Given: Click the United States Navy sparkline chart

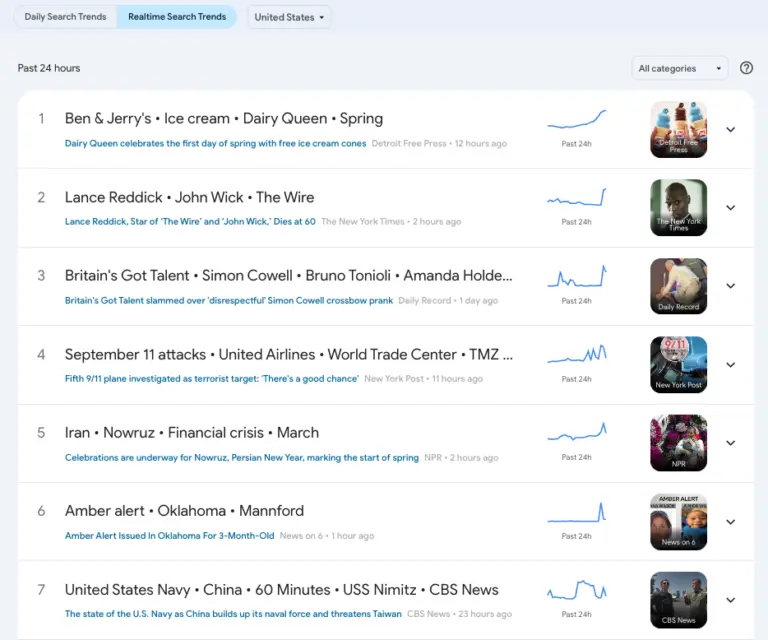Looking at the screenshot, I should pos(576,590).
